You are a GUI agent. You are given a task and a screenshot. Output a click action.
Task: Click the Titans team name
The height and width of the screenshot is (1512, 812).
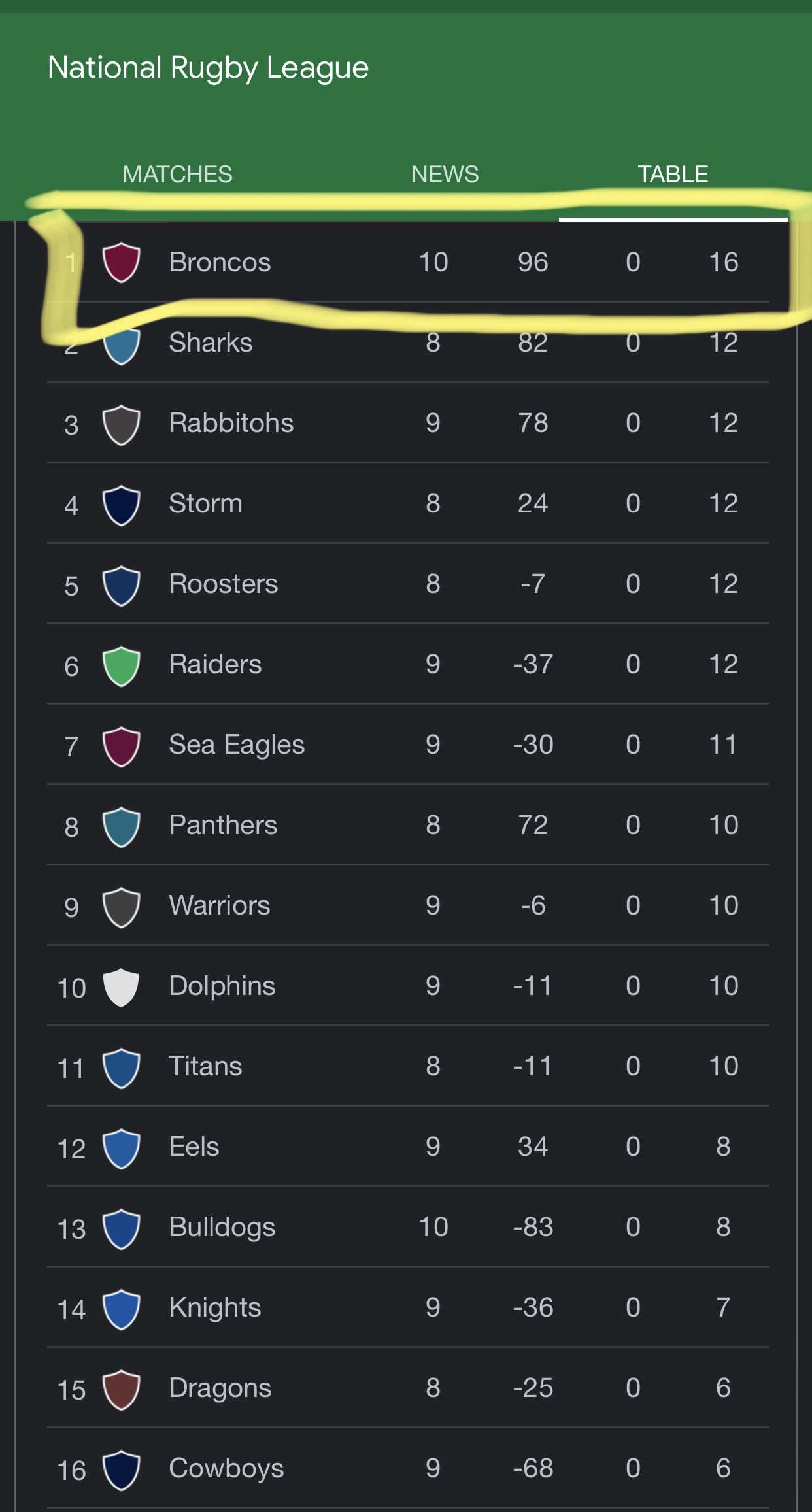[x=205, y=1066]
